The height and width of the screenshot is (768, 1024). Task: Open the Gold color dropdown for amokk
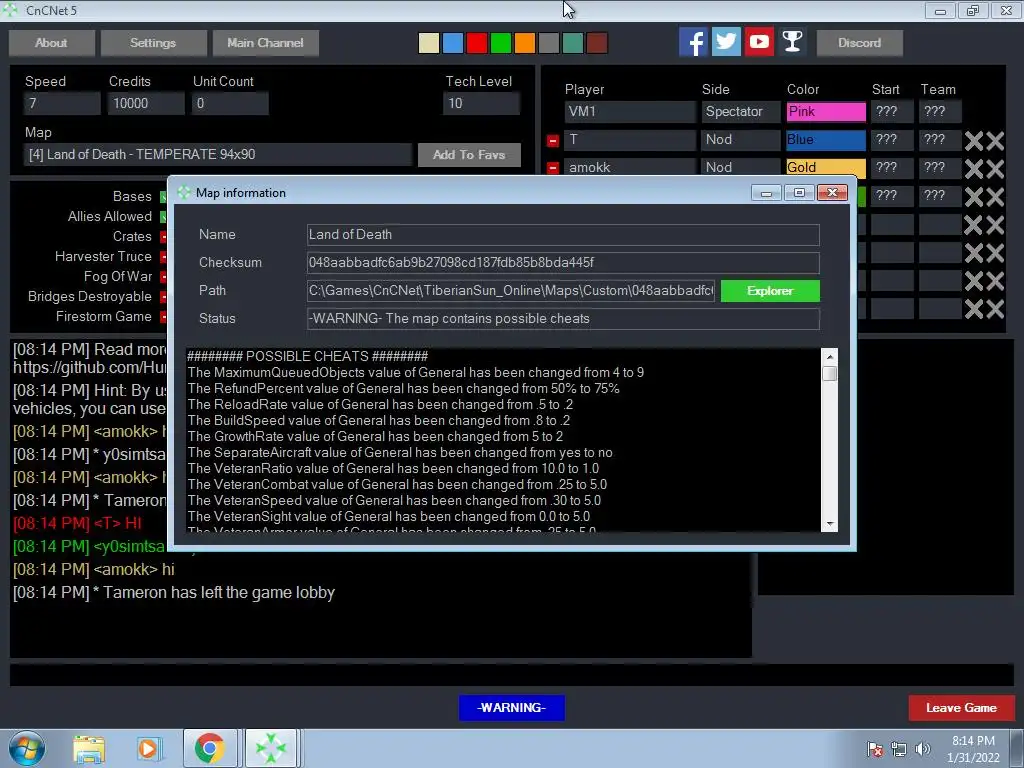[x=826, y=167]
